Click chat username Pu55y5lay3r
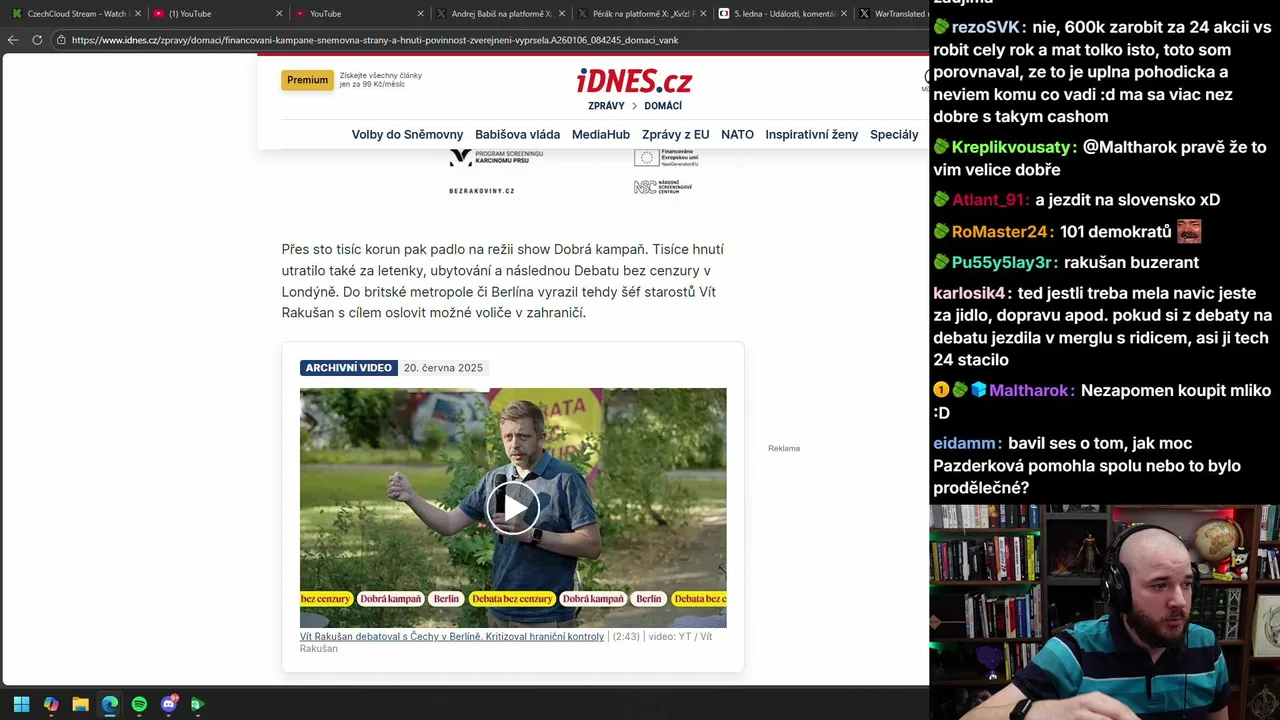1280x720 pixels. click(x=1001, y=262)
